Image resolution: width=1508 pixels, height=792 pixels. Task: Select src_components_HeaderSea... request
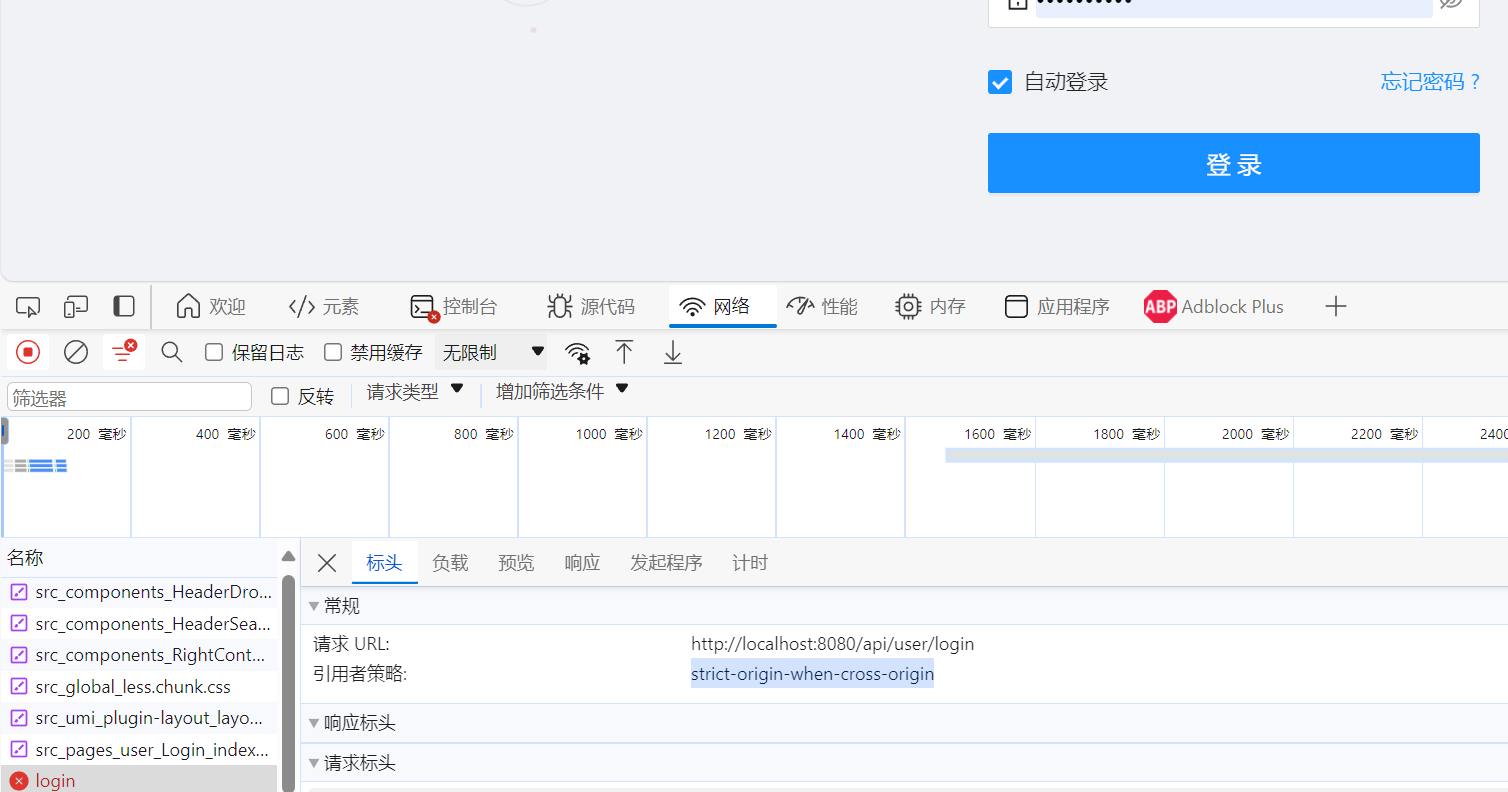tap(140, 624)
